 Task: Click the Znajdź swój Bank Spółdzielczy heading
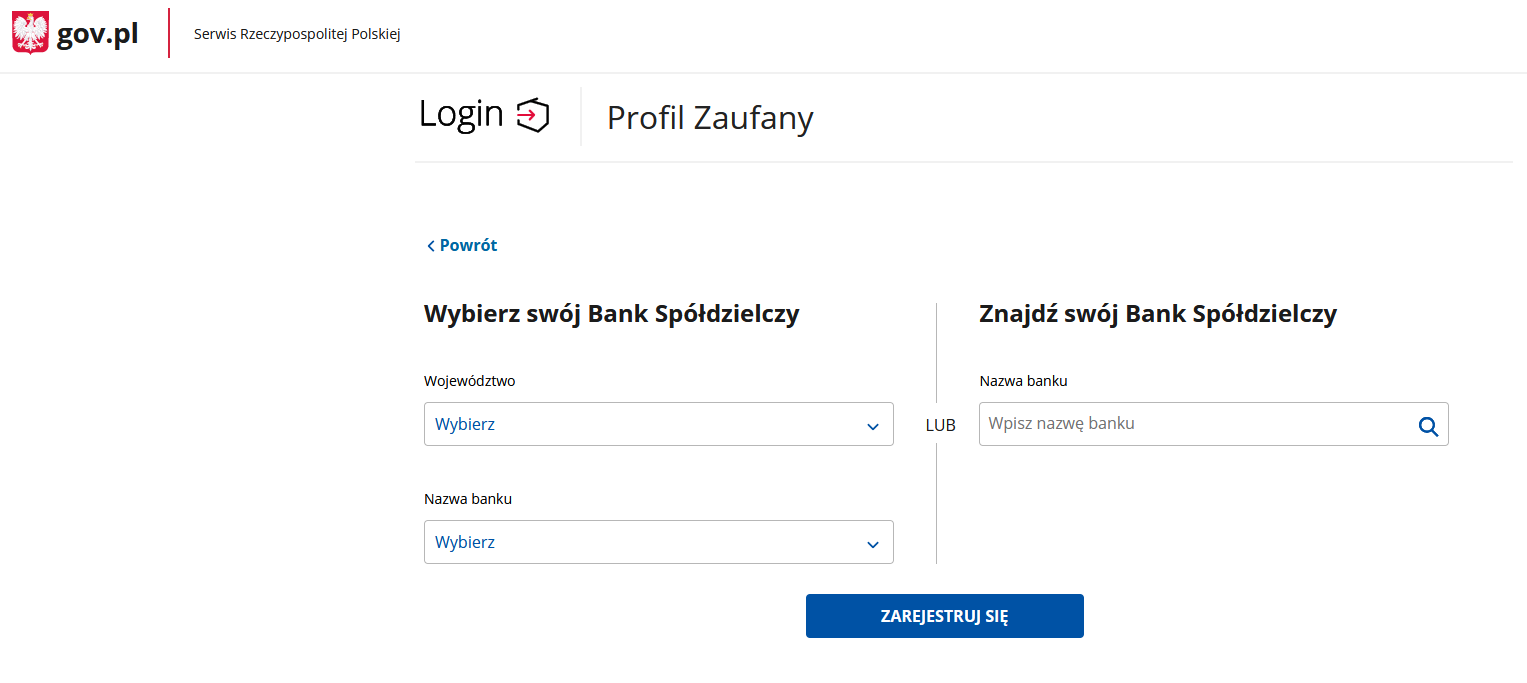click(x=1158, y=314)
